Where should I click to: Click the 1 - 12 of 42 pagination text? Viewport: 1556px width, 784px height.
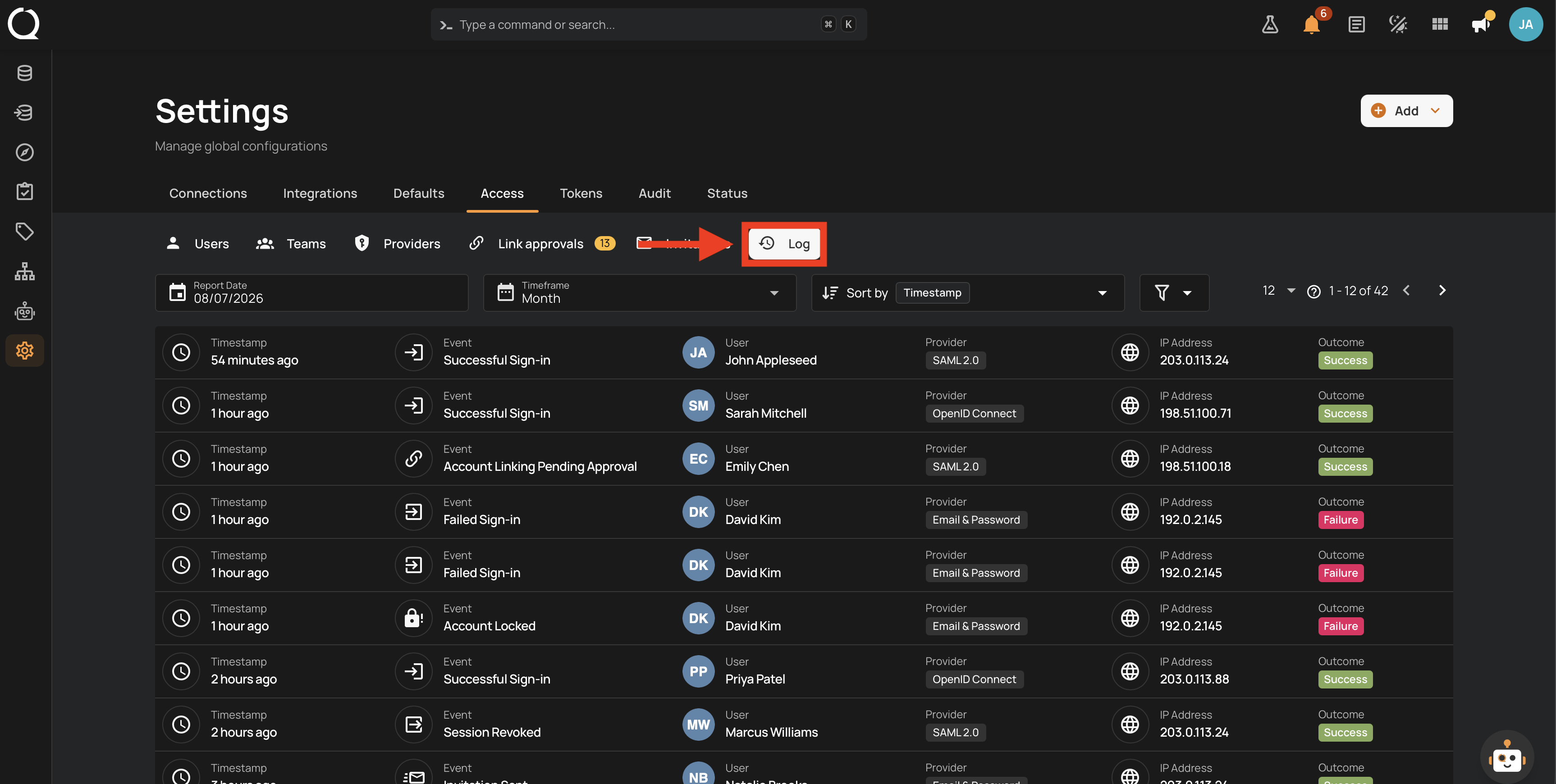point(1358,291)
